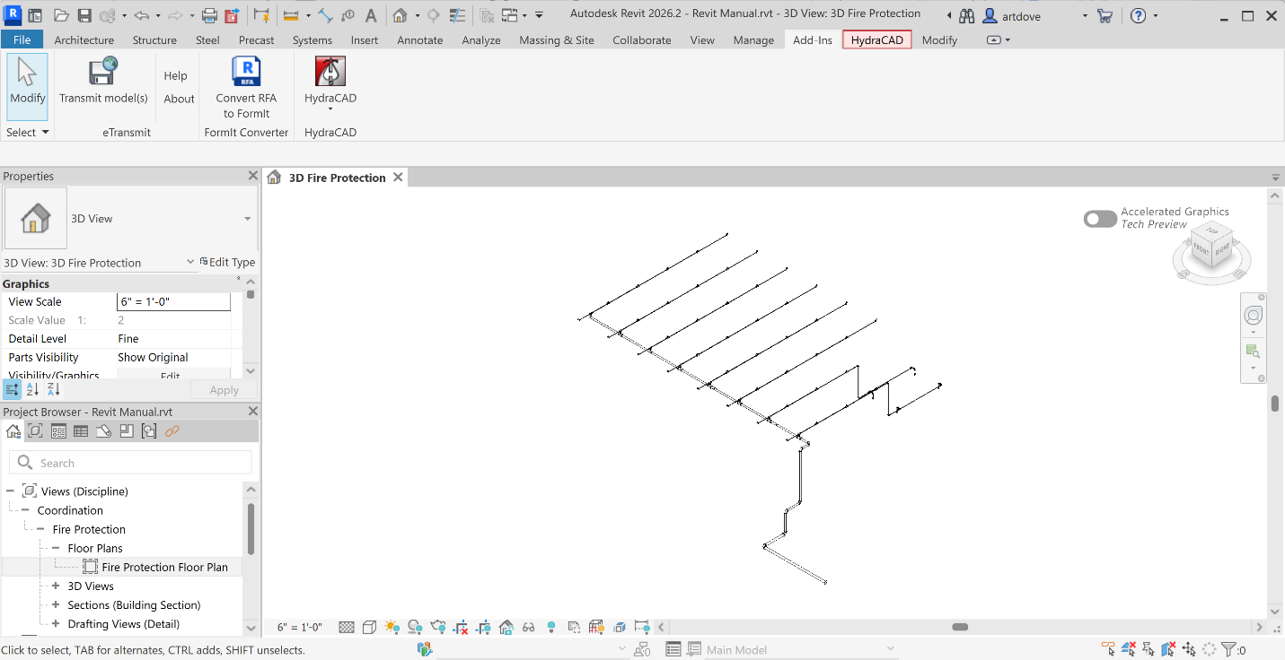Open the File menu
Screen dimensions: 1285x660
click(x=21, y=40)
